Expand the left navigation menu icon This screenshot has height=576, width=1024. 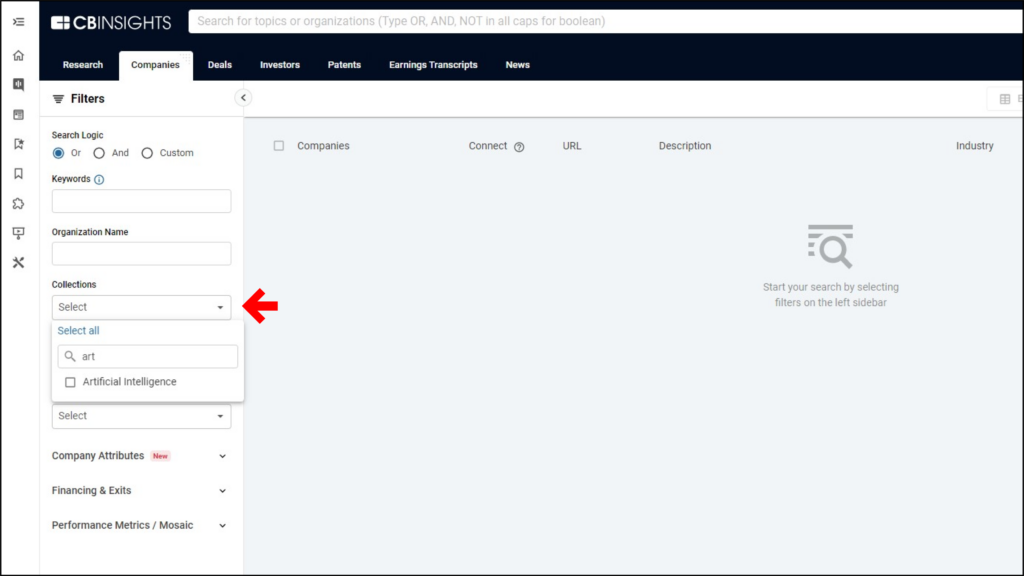point(18,22)
